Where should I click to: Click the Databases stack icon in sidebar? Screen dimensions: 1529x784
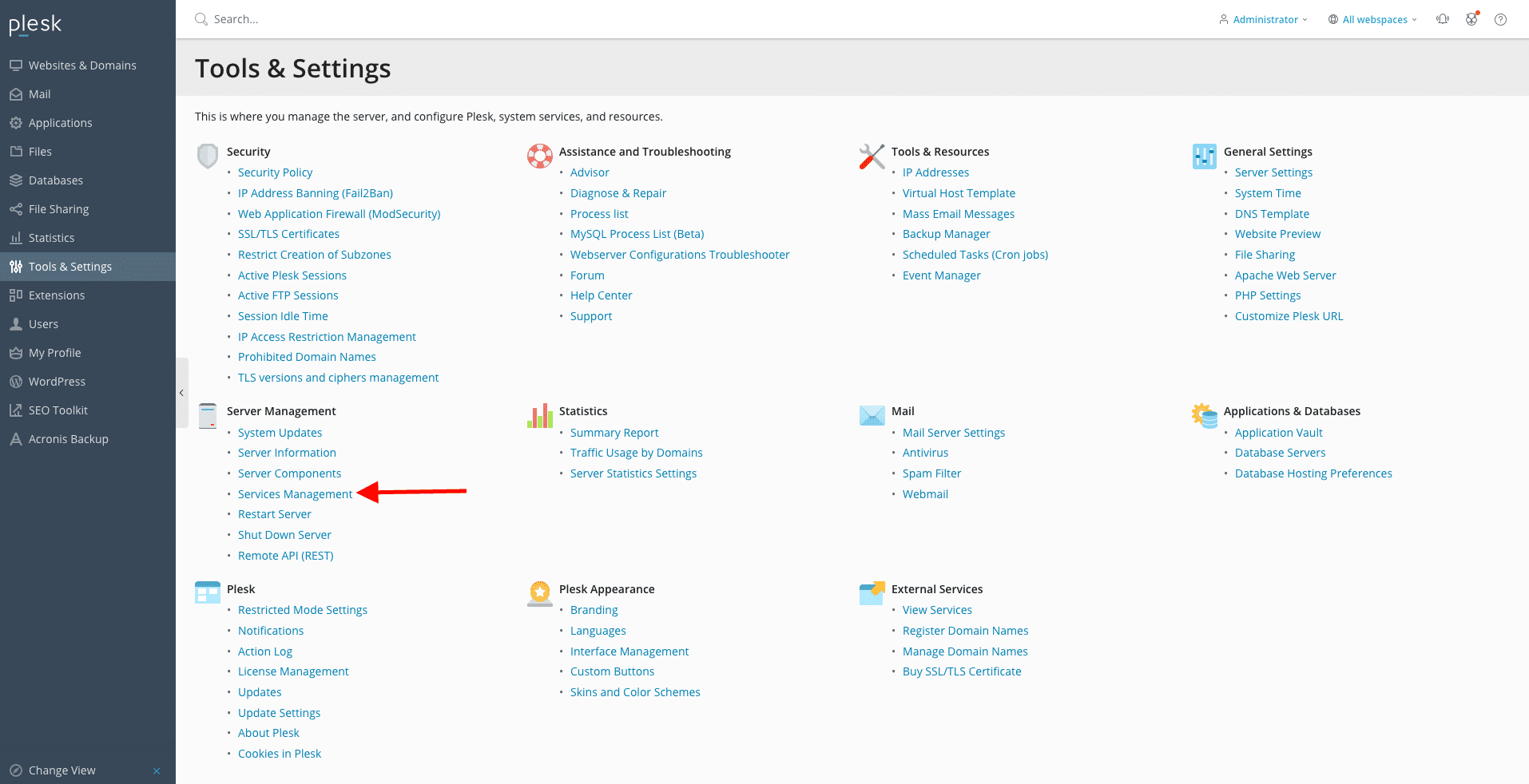point(16,180)
